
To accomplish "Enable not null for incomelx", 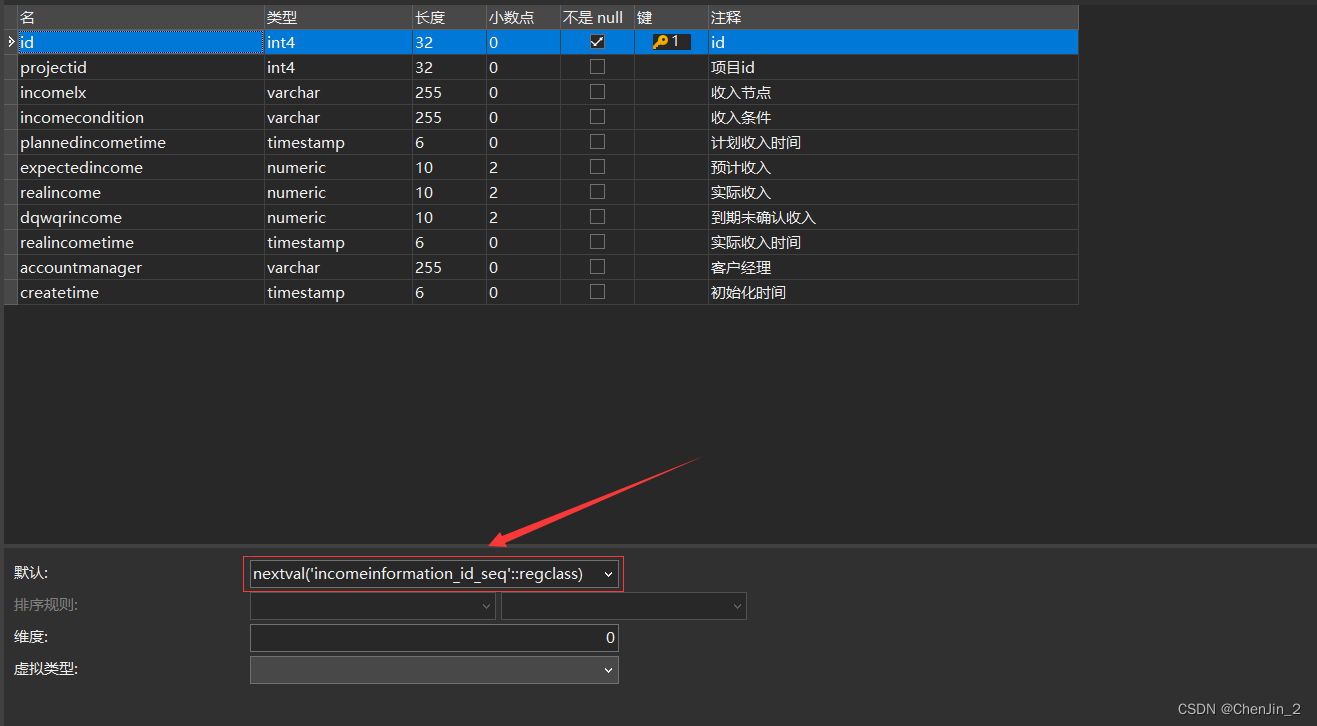I will pos(597,92).
